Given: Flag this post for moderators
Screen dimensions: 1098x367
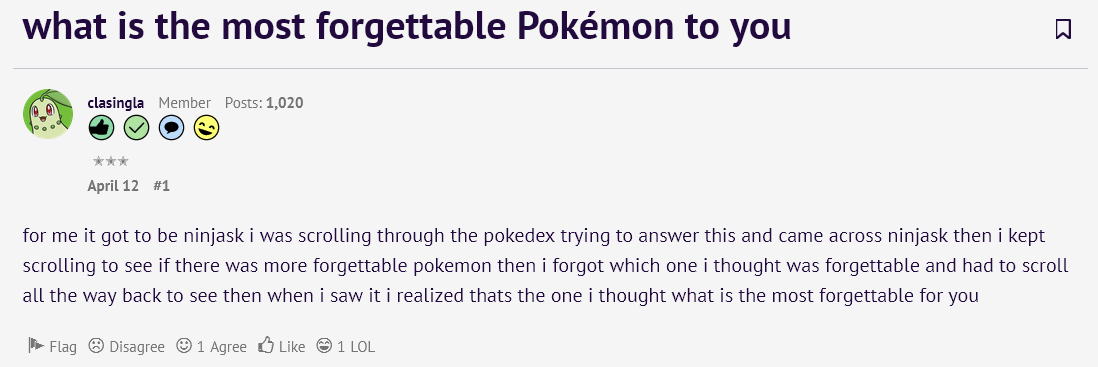Looking at the screenshot, I should [x=53, y=346].
